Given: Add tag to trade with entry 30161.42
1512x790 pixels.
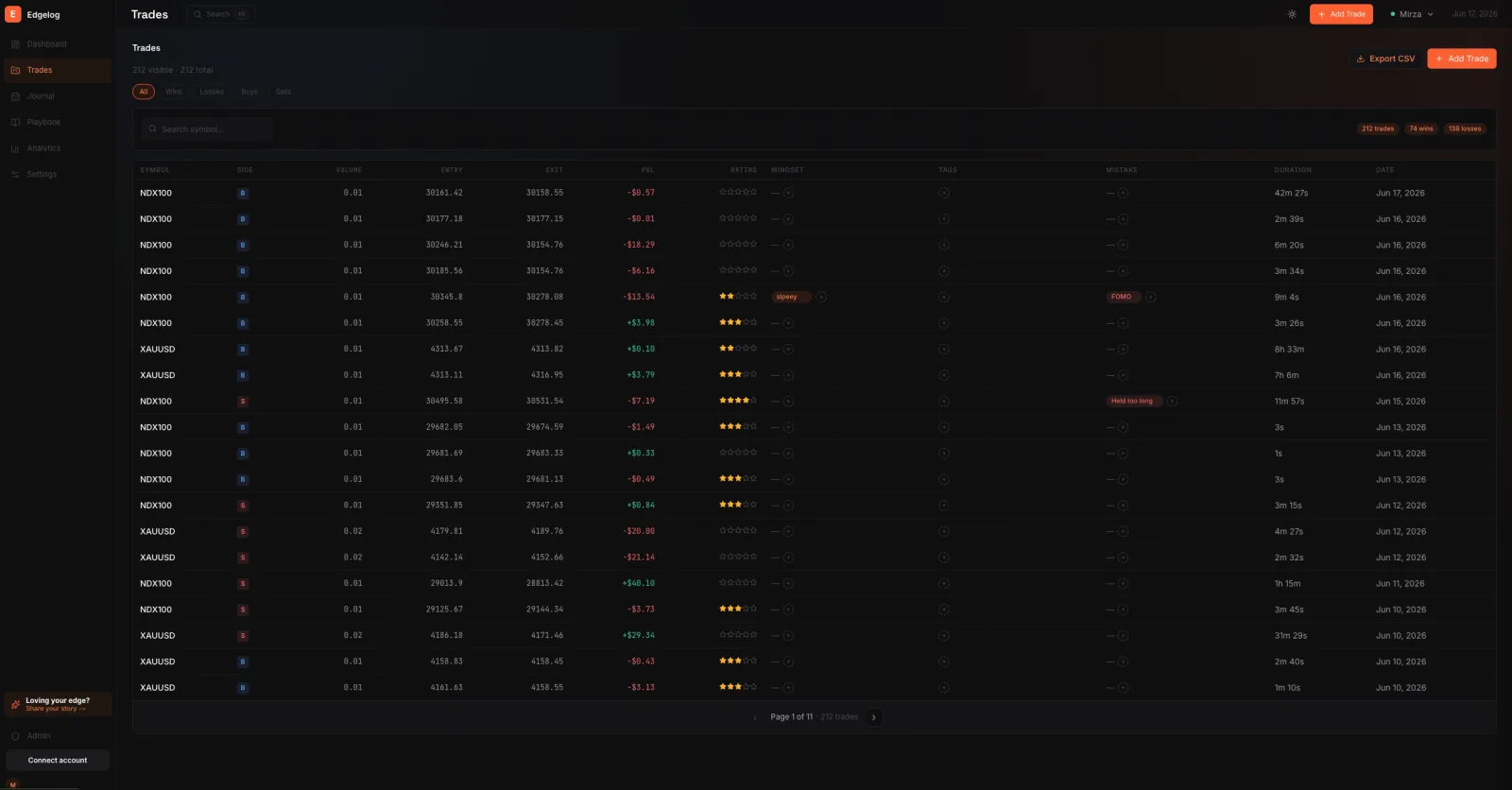Looking at the screenshot, I should click(944, 193).
